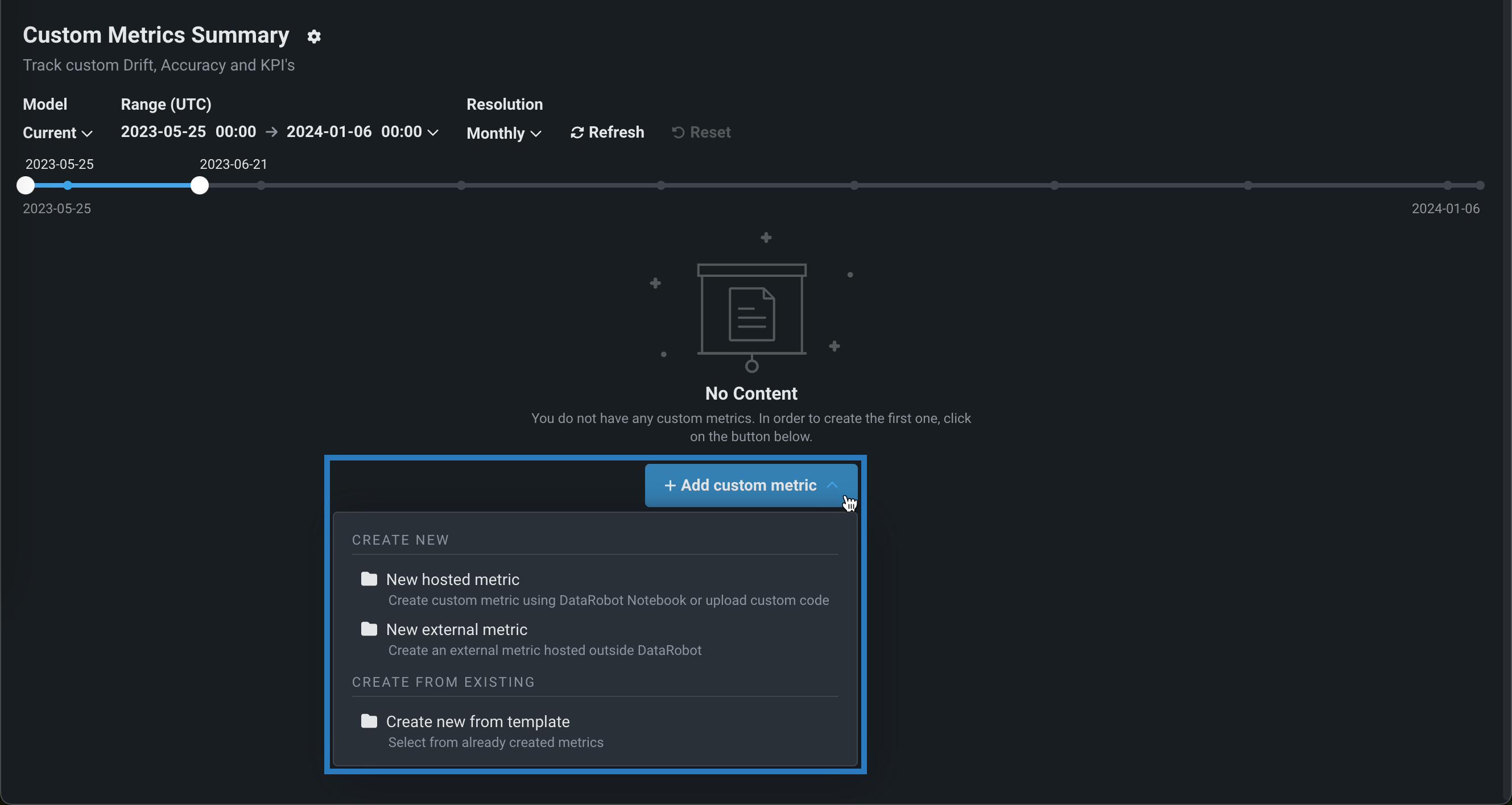Open the Model Current dropdown

tap(57, 133)
